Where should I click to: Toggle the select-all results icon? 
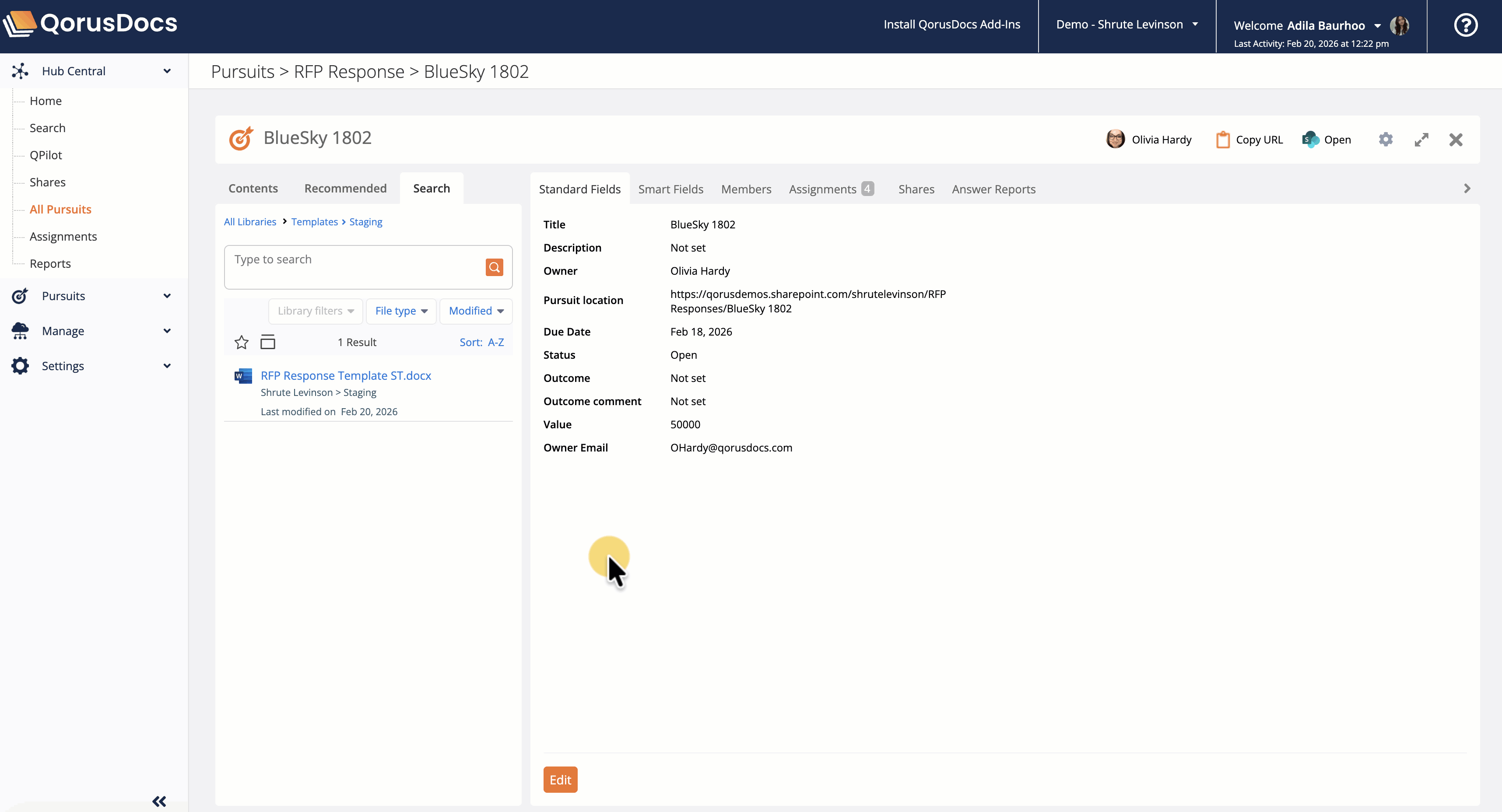point(268,342)
